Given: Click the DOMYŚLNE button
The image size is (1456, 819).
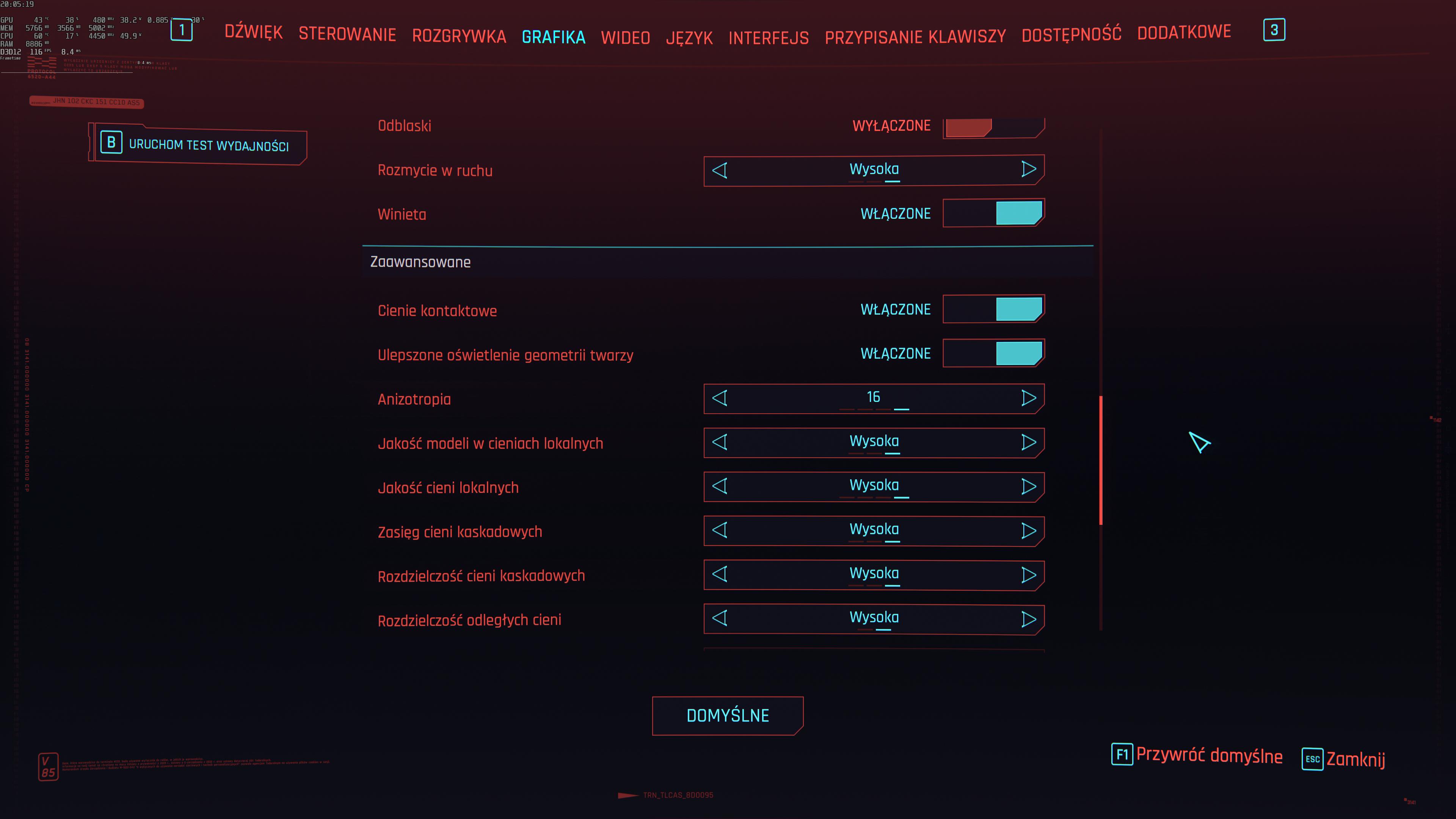Looking at the screenshot, I should [728, 715].
